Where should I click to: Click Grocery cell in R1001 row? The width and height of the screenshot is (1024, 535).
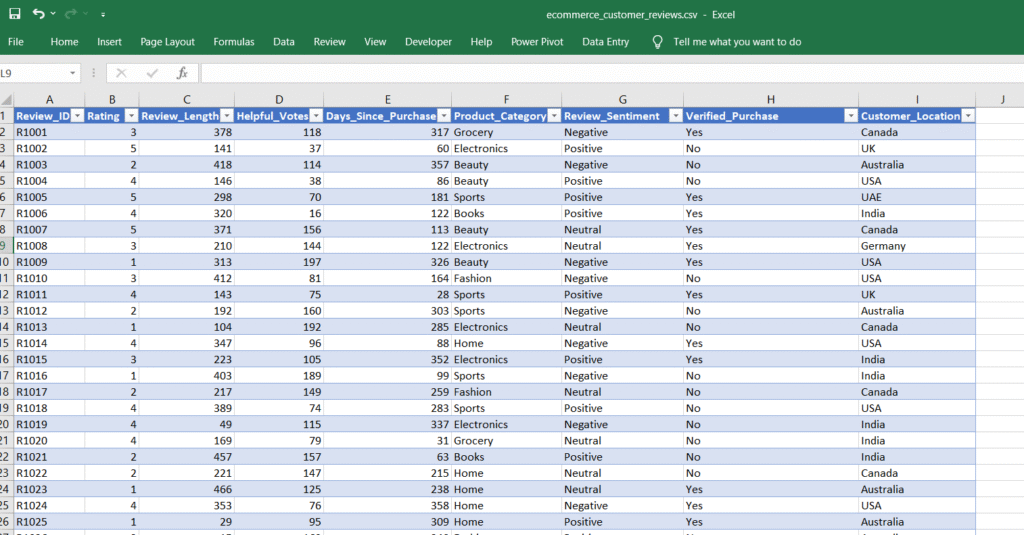coord(506,132)
